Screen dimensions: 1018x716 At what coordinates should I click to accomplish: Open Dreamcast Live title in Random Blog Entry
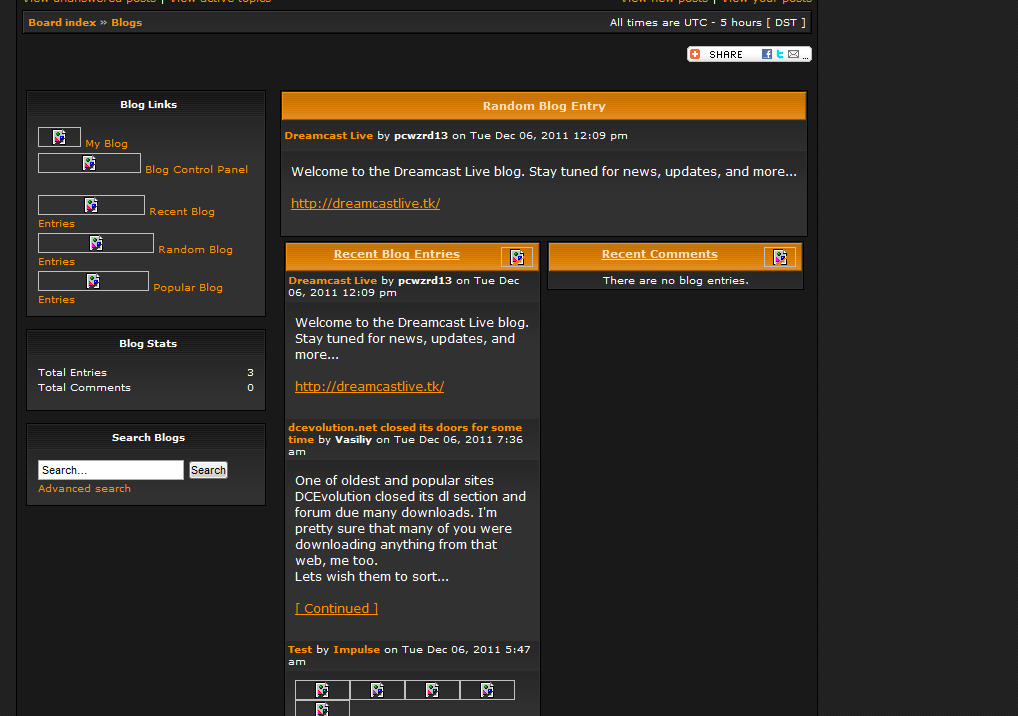[329, 136]
